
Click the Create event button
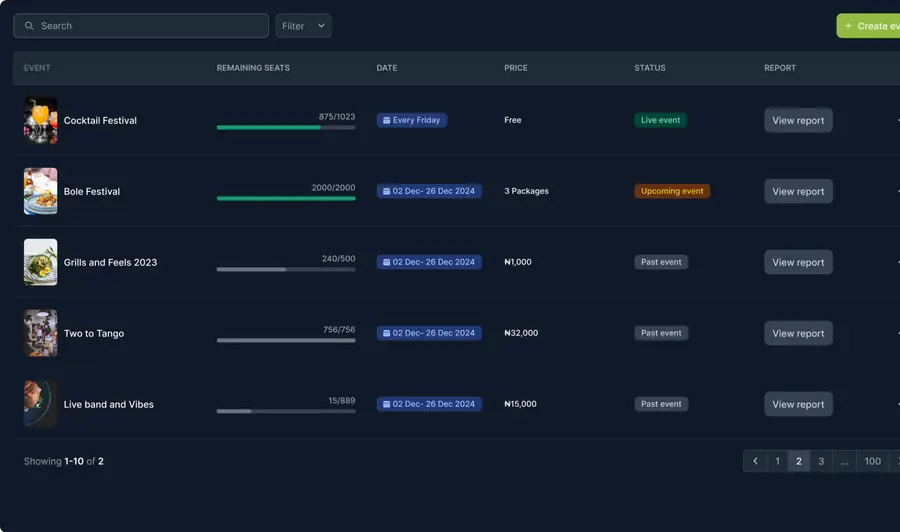[x=868, y=26]
